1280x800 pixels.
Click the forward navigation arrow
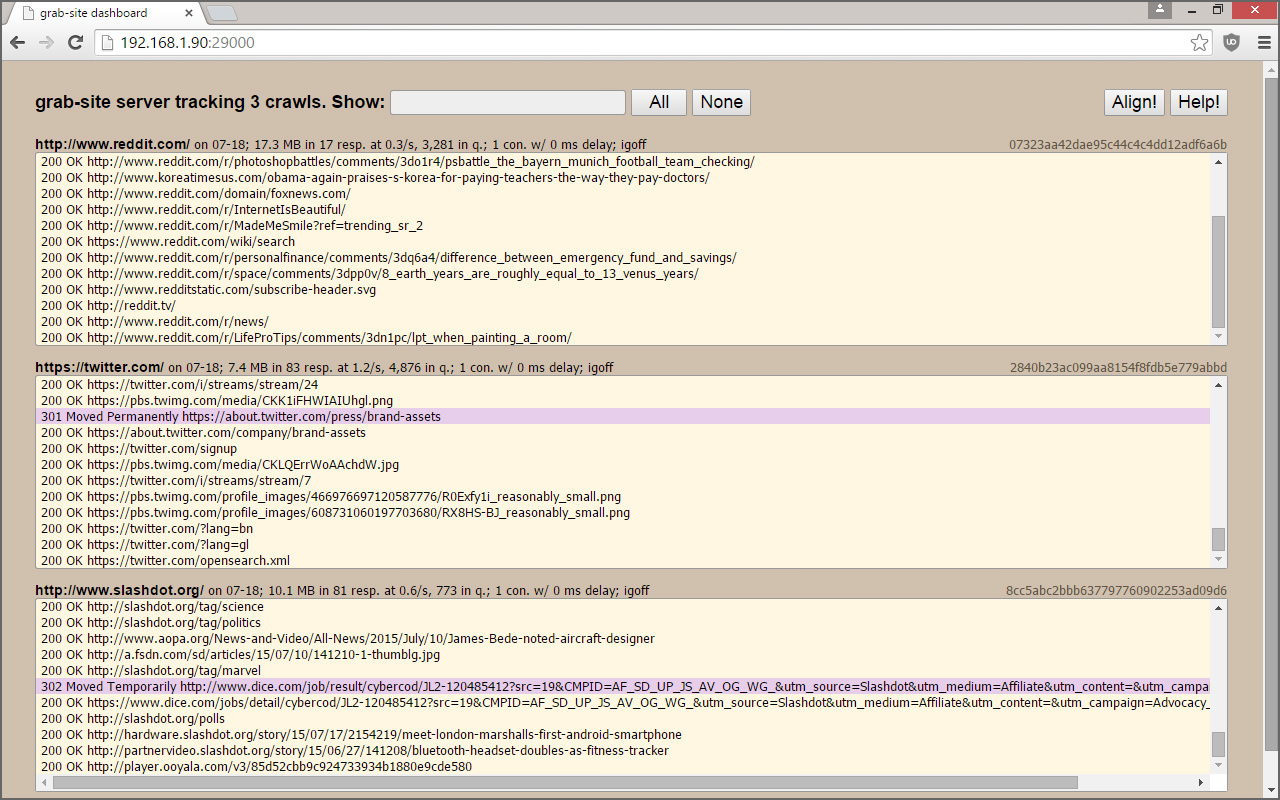(46, 42)
